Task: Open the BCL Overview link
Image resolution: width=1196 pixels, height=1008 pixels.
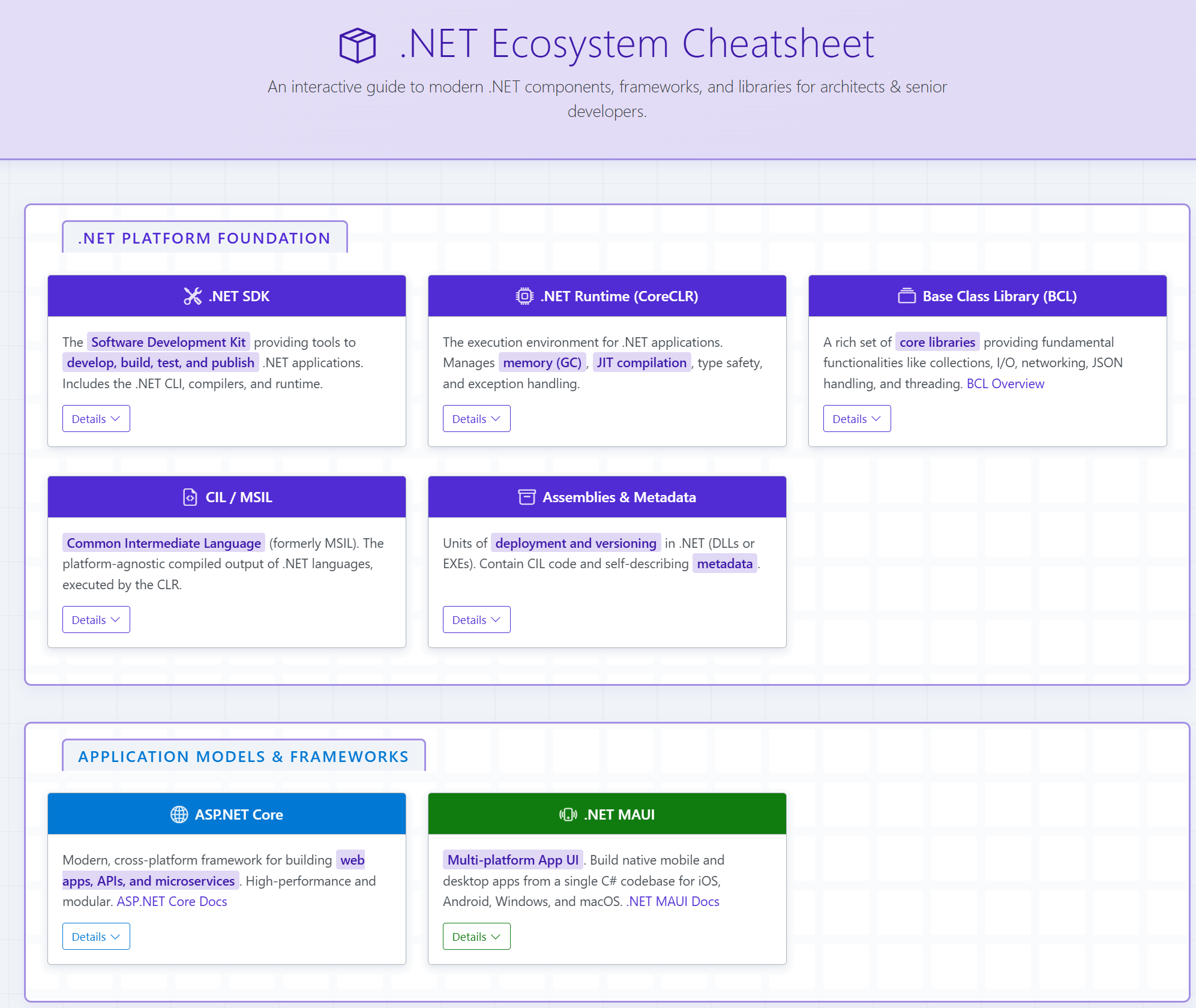Action: click(1005, 384)
